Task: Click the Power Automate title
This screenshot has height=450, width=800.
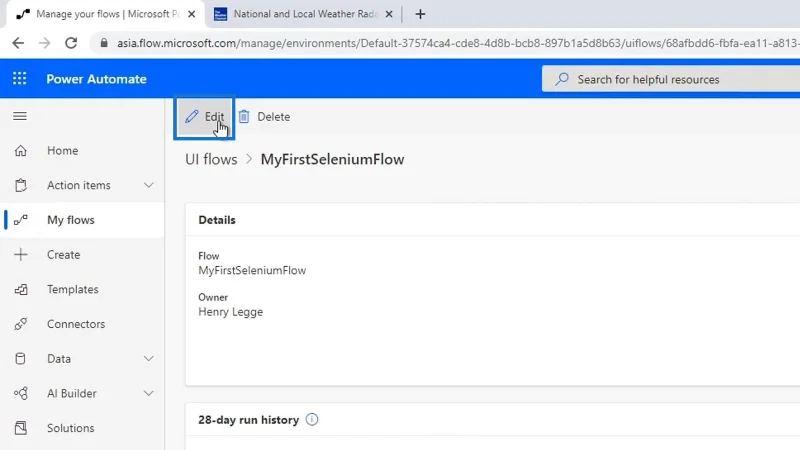Action: pyautogui.click(x=96, y=79)
